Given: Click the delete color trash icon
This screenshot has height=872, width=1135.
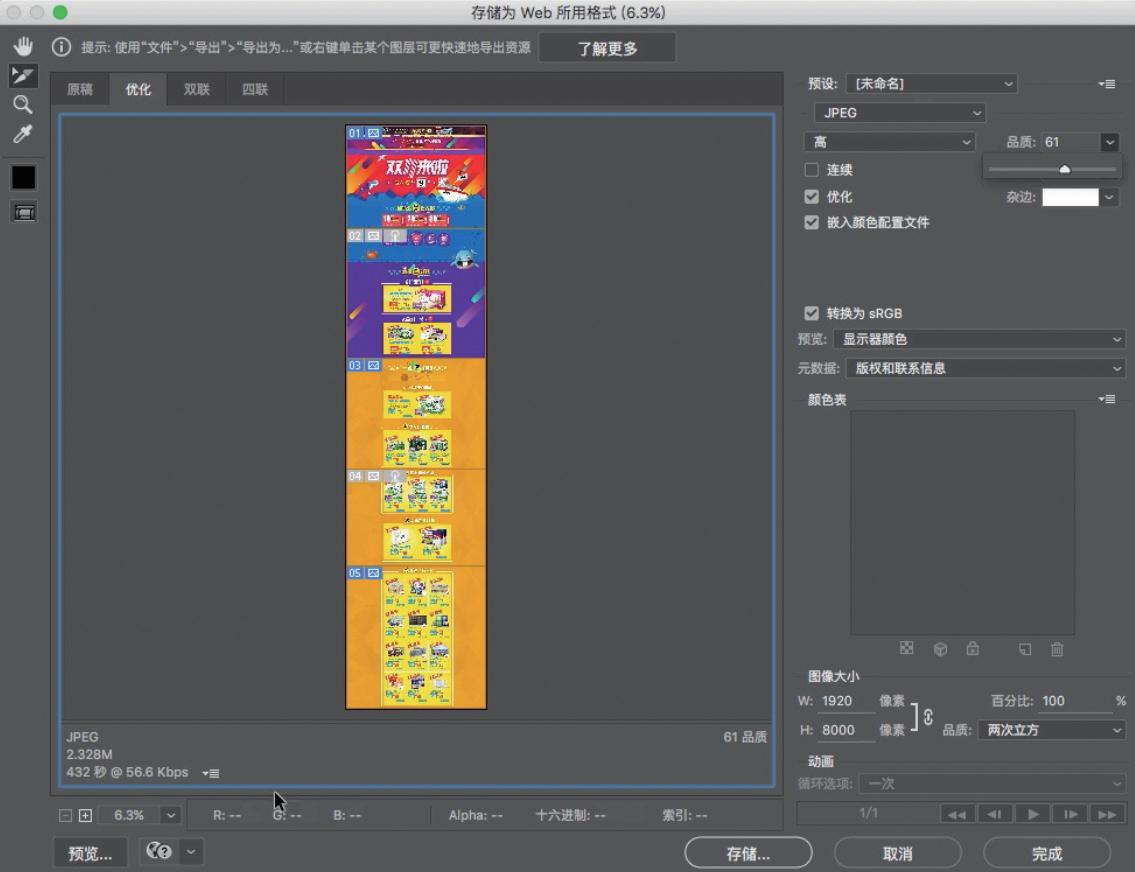Looking at the screenshot, I should coord(1057,649).
